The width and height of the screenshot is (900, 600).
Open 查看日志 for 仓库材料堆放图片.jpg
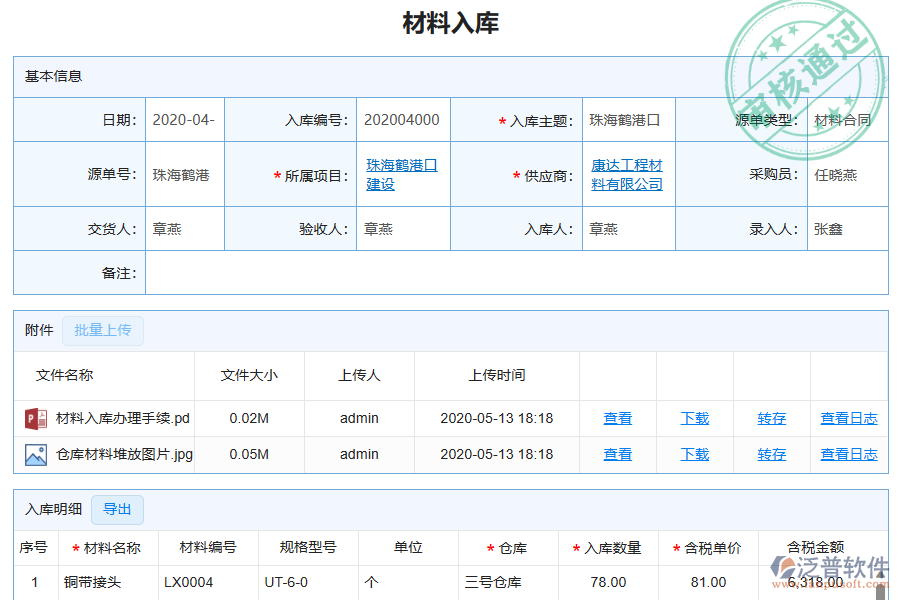point(848,454)
